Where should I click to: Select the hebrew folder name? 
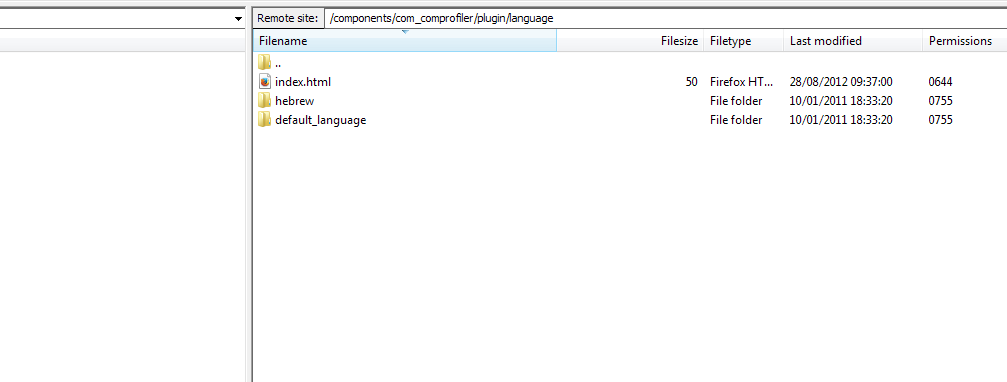[294, 101]
